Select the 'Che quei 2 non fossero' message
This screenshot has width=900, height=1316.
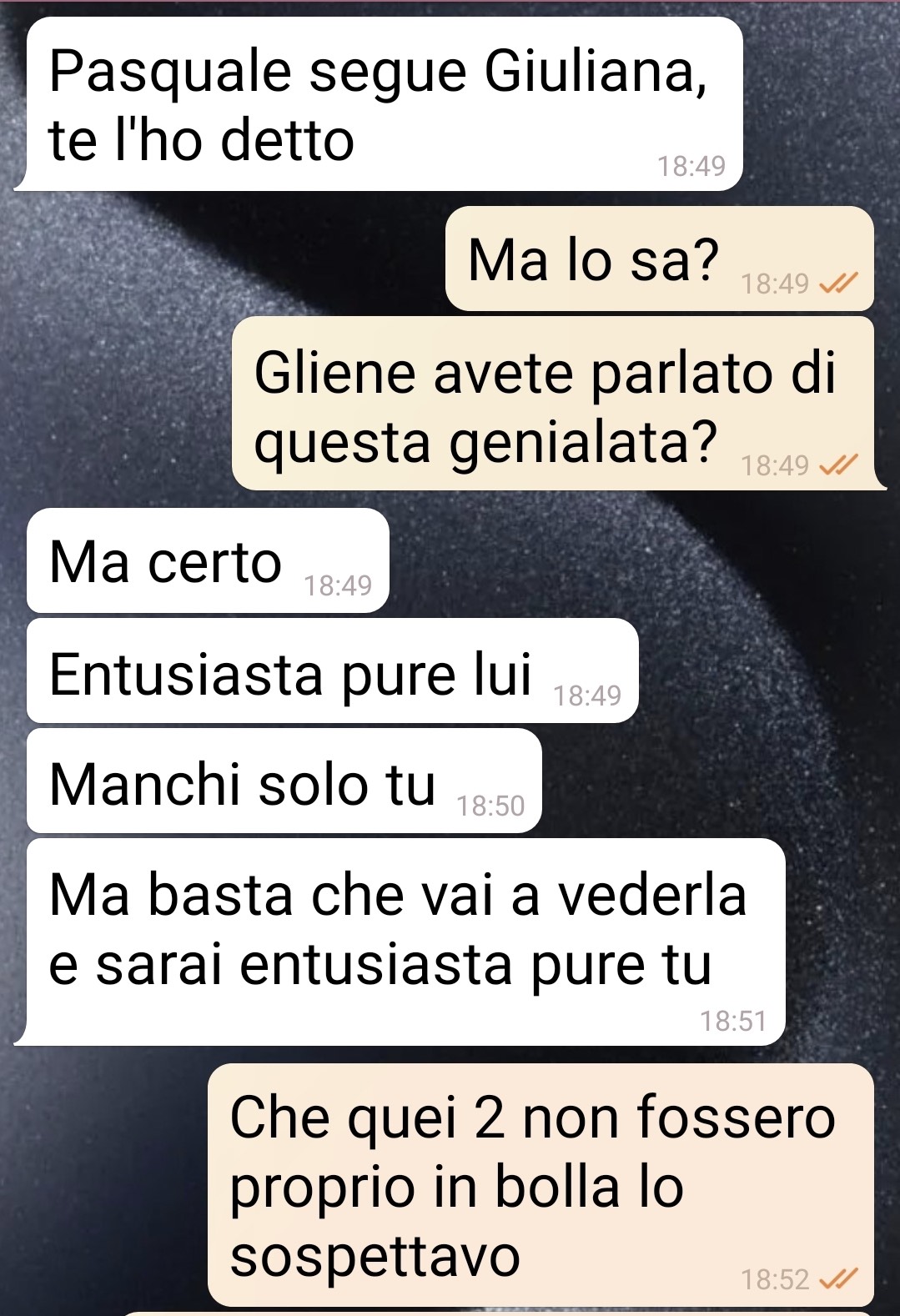coord(541,1185)
